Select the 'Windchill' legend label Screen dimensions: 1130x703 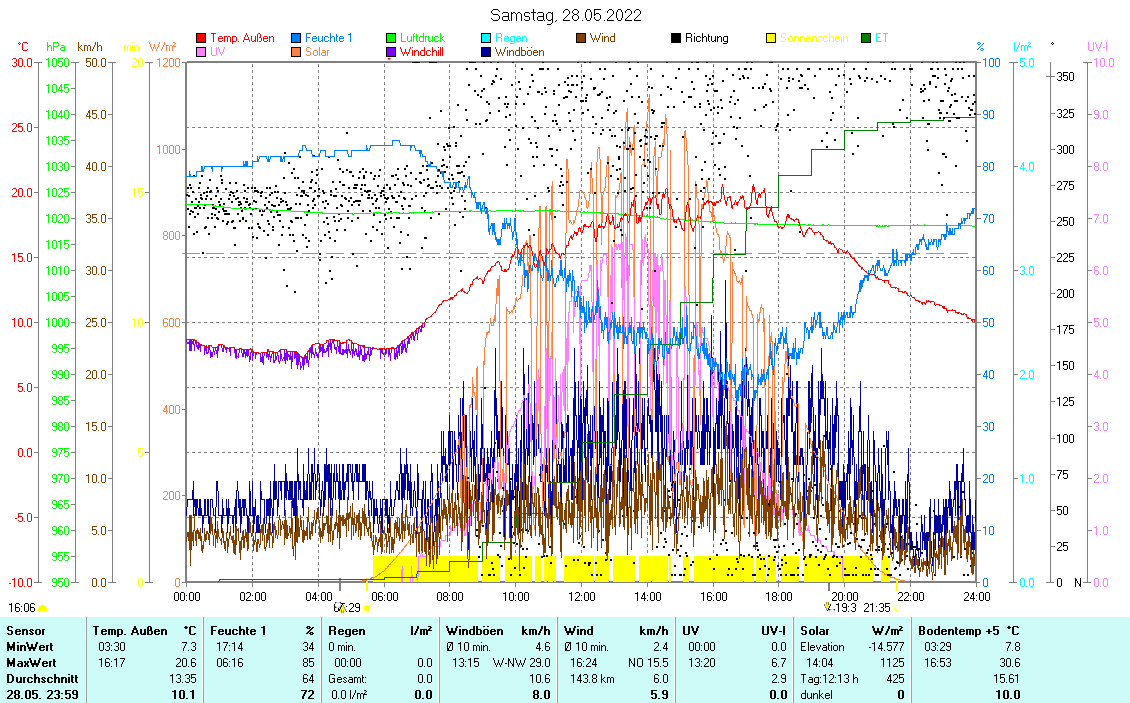tap(422, 53)
